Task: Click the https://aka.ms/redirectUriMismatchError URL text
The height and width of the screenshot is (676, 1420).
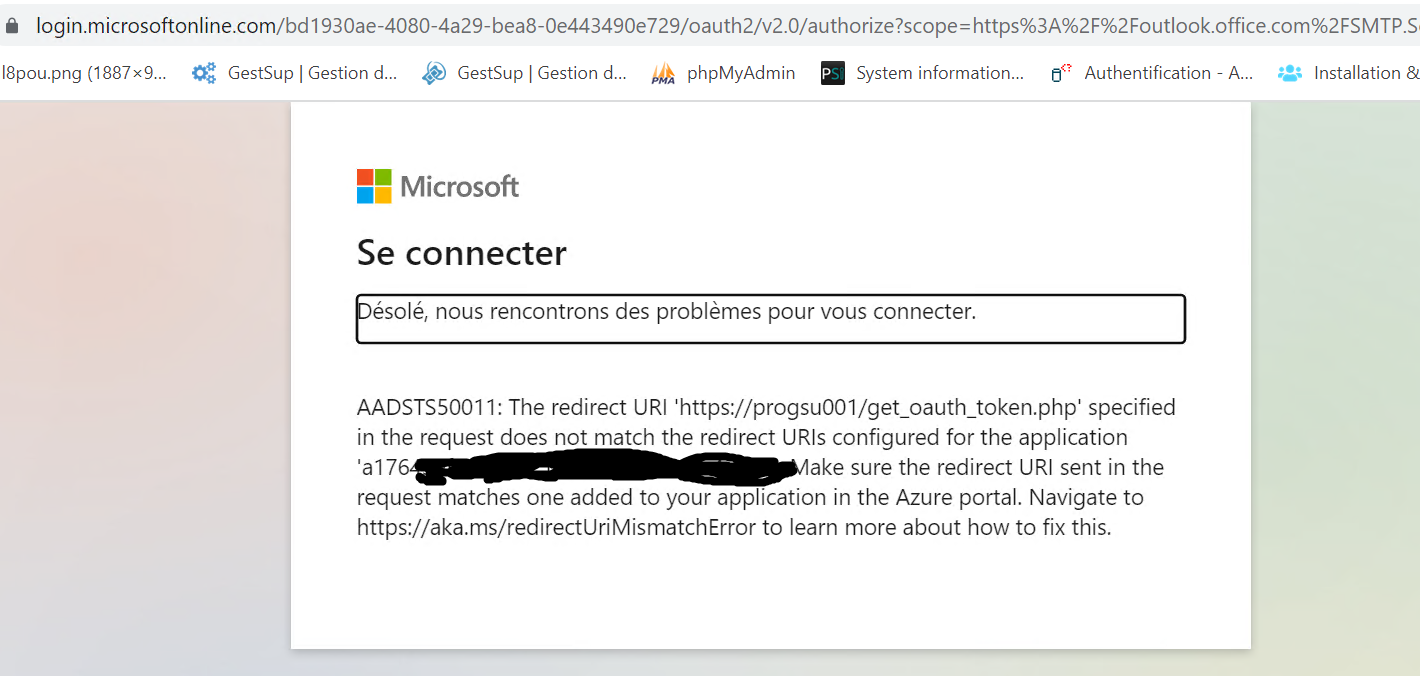Action: tap(556, 528)
